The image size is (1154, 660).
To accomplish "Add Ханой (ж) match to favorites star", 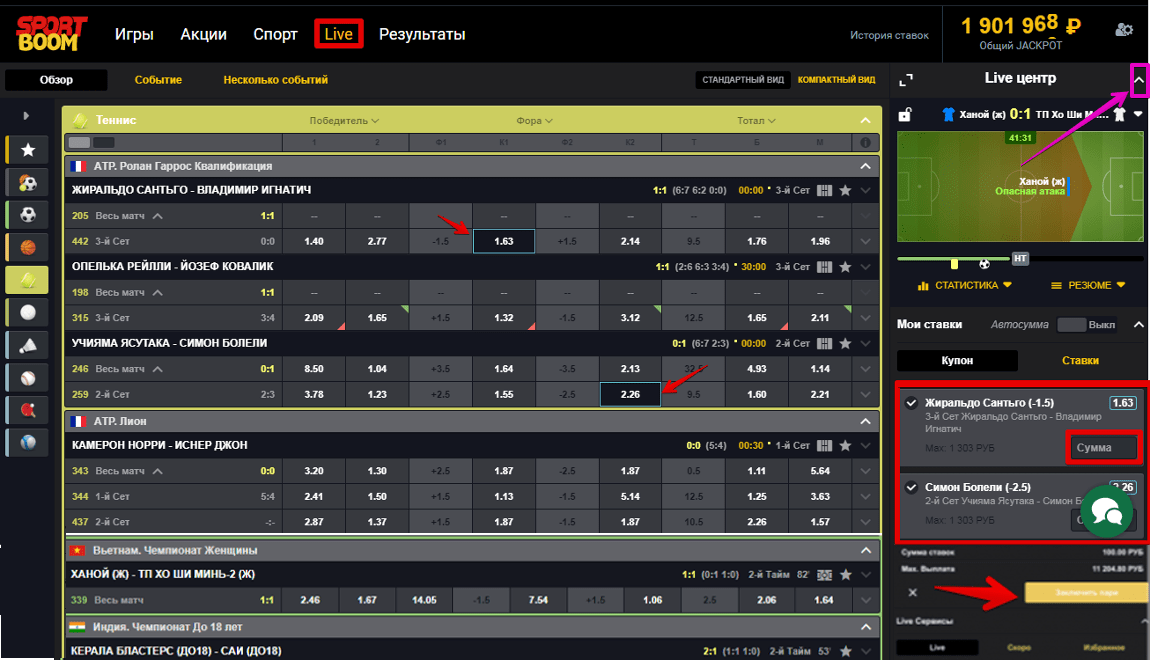I will [846, 574].
